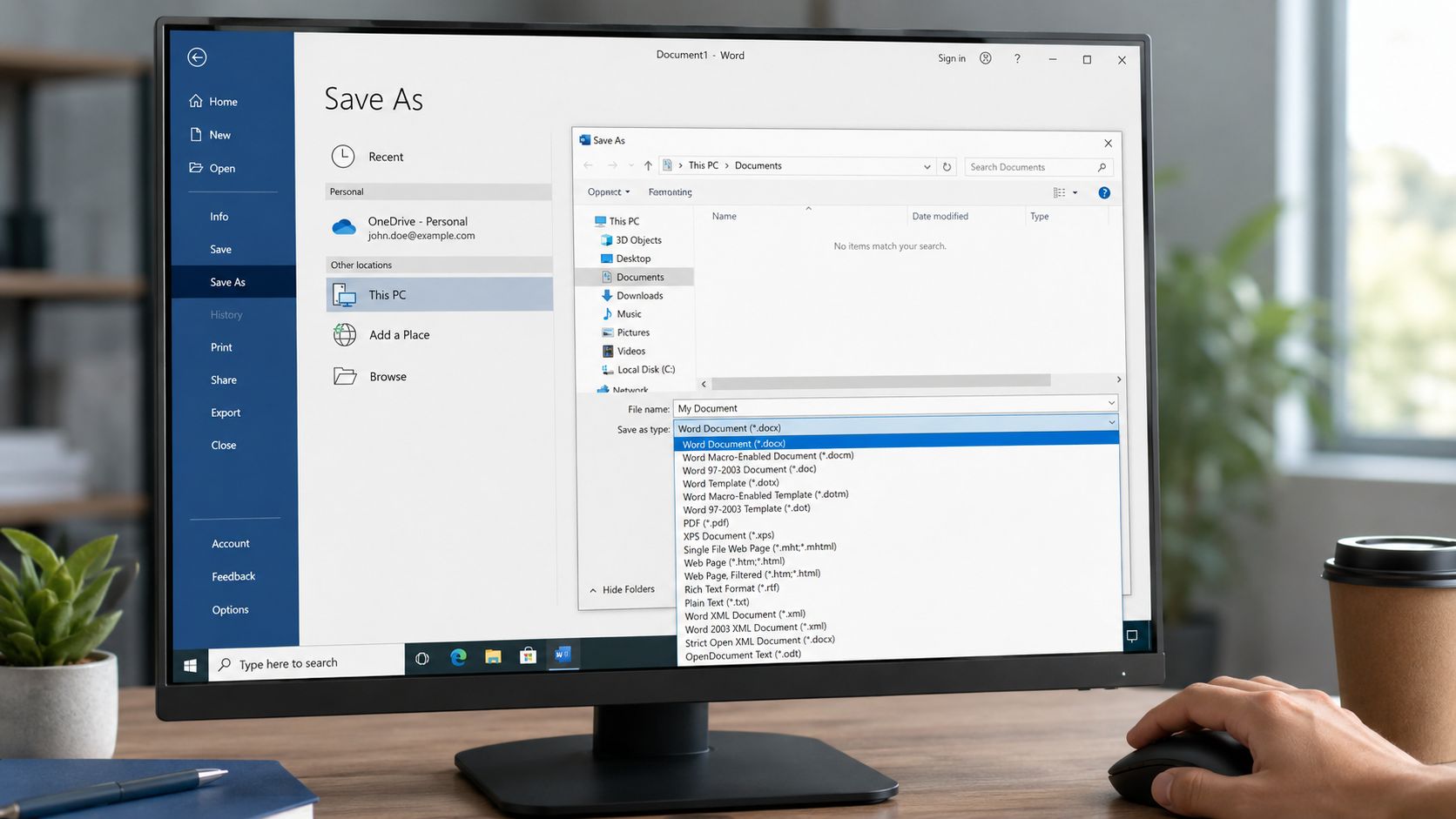The image size is (1456, 819).
Task: Click the horizontal scrollbar in file list
Action: pyautogui.click(x=880, y=380)
